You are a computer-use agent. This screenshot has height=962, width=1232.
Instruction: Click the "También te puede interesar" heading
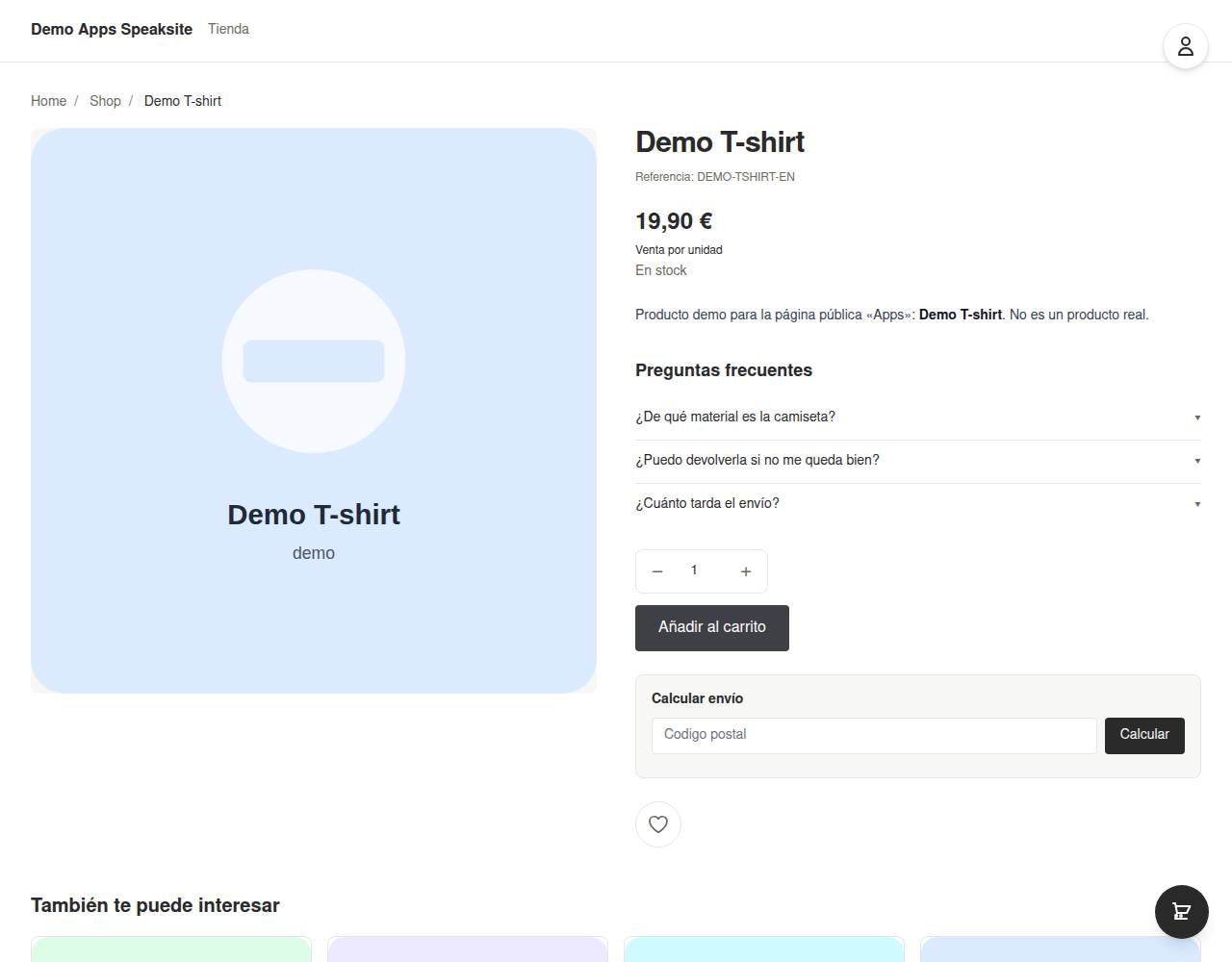pyautogui.click(x=155, y=905)
